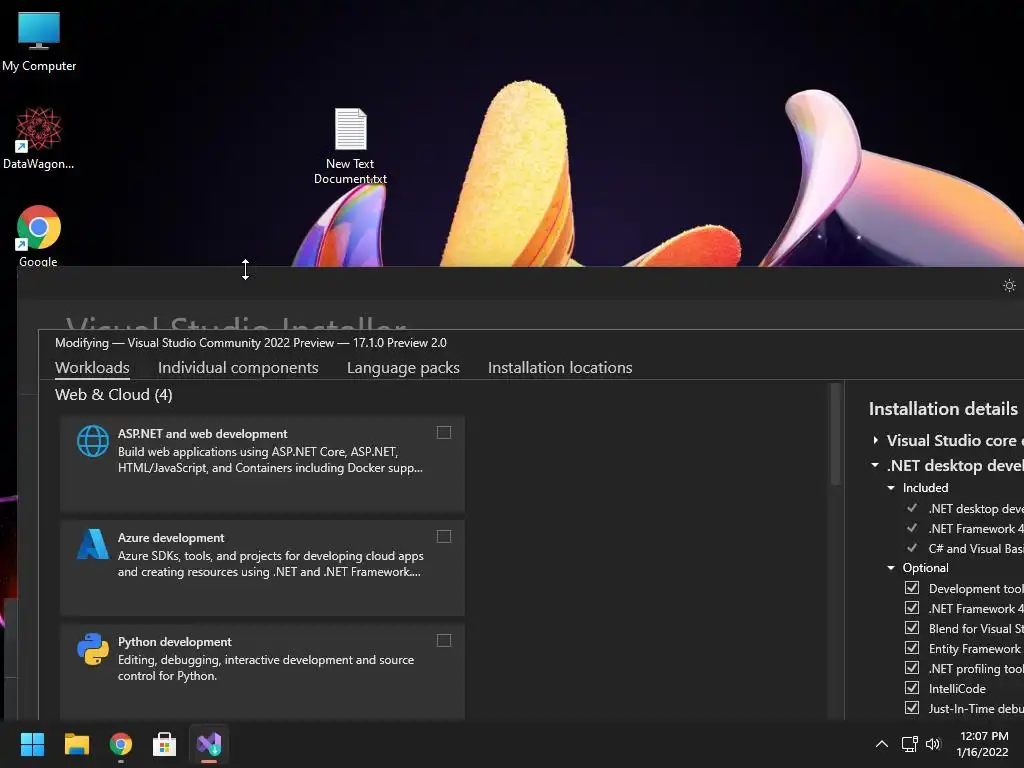Collapse .NET desktop development details
Screen dimensions: 1024x768
click(x=875, y=465)
